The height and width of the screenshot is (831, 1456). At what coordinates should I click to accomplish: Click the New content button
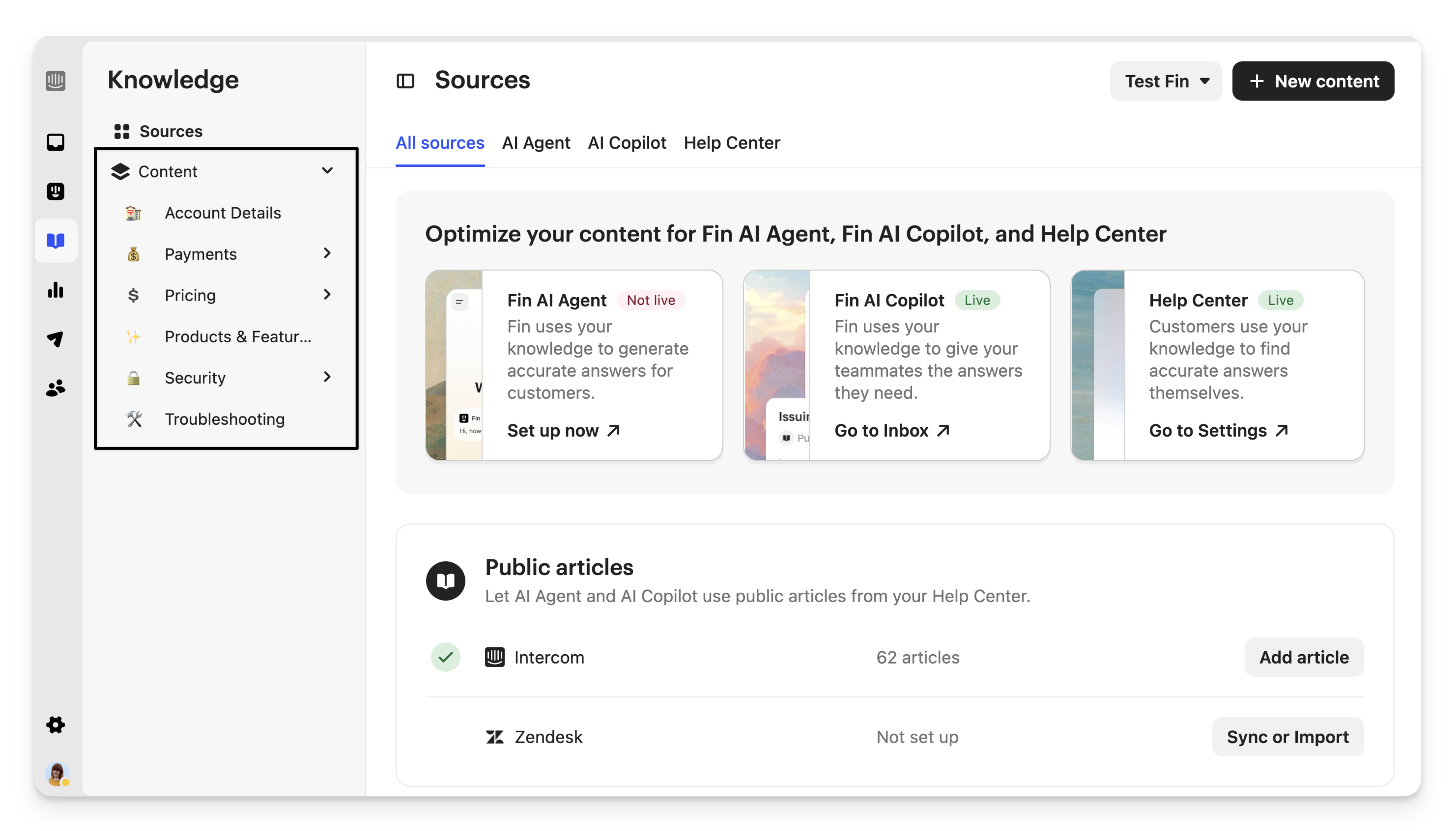(x=1313, y=81)
